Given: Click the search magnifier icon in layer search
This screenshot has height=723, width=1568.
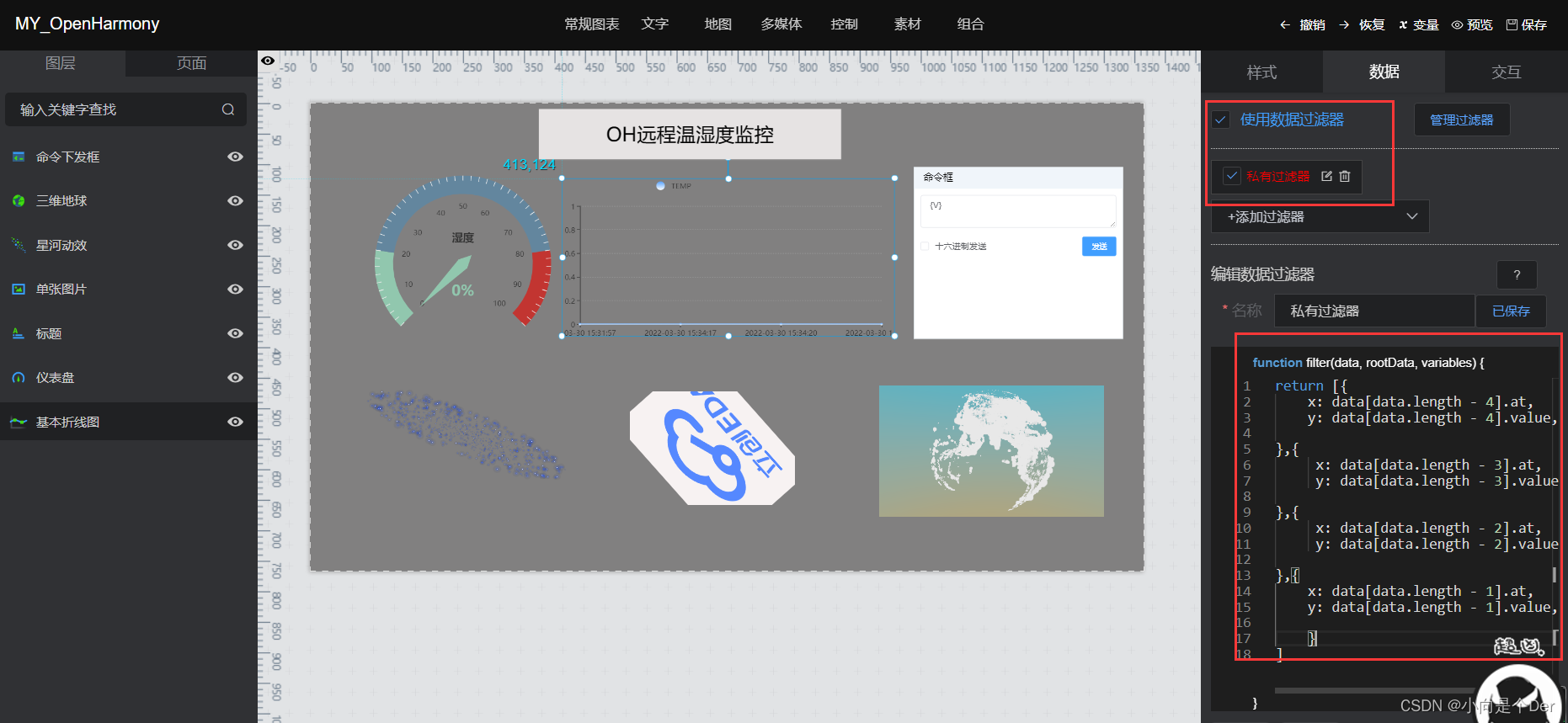Looking at the screenshot, I should tap(228, 109).
